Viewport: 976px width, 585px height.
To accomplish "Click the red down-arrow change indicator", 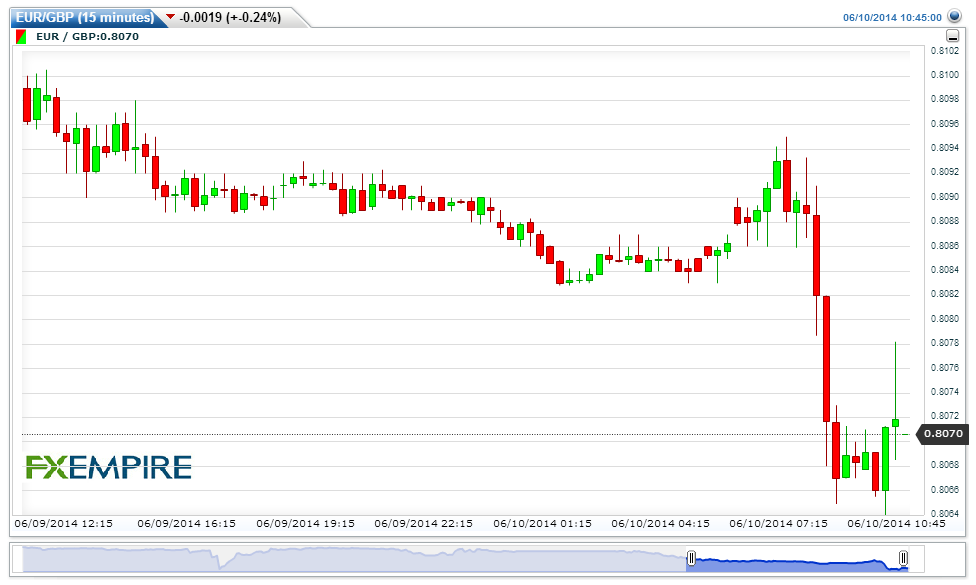I will pyautogui.click(x=171, y=17).
